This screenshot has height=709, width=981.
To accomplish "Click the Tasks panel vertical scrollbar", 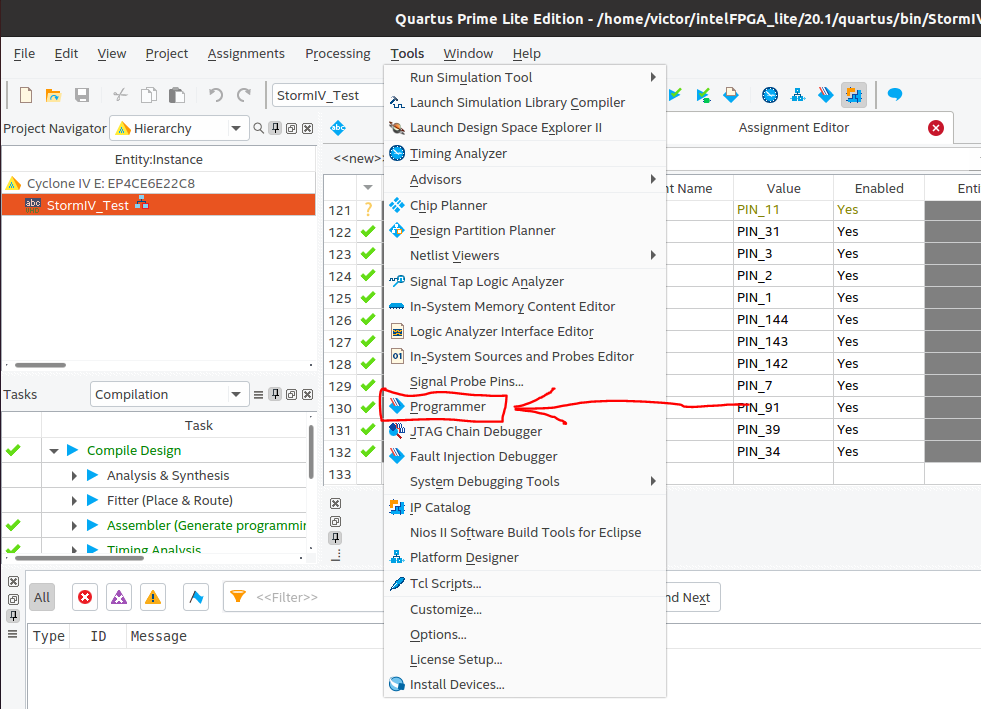I will click(310, 452).
